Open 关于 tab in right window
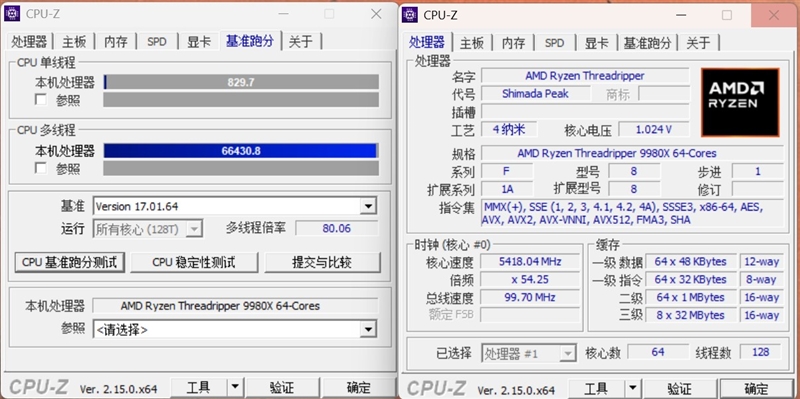The image size is (800, 399). tap(698, 43)
